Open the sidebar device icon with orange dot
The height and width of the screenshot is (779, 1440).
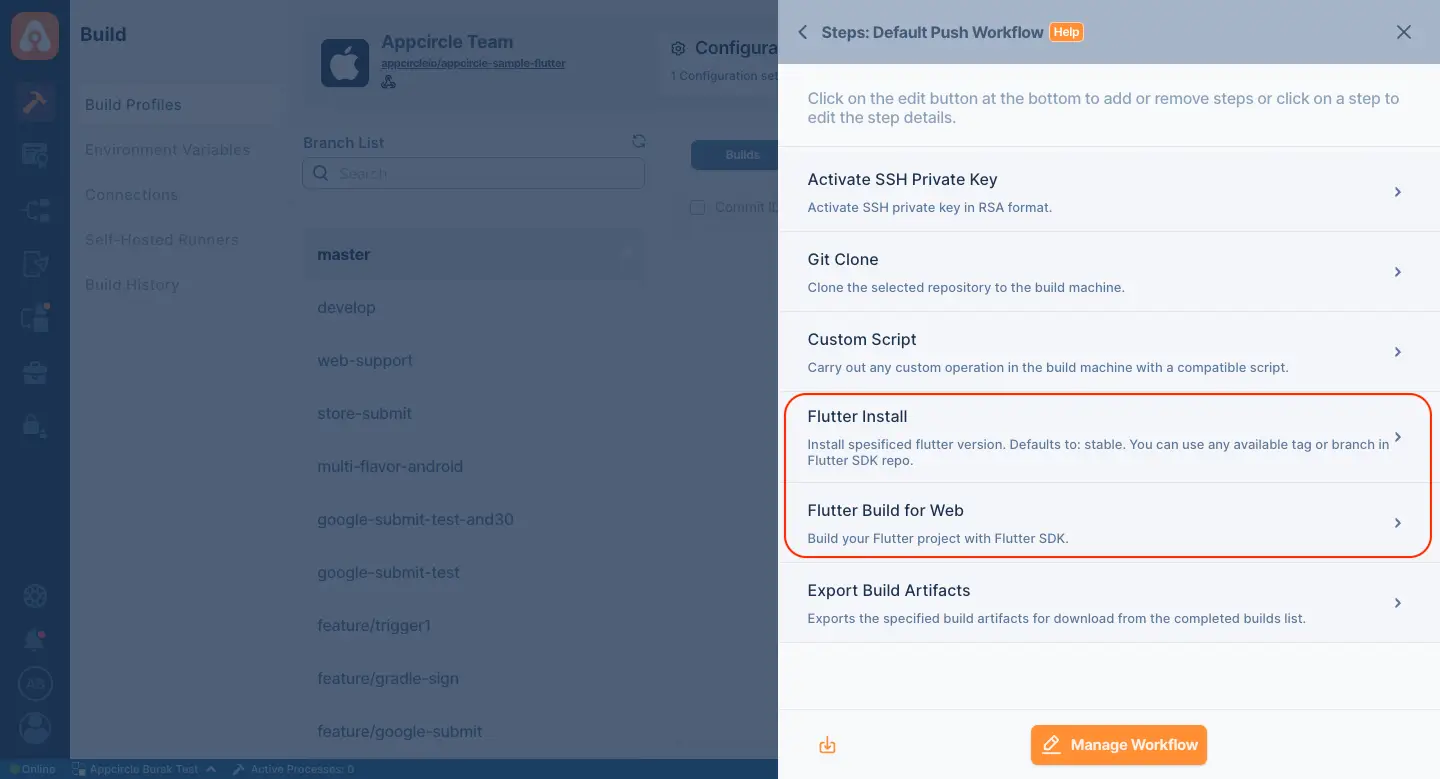tap(35, 318)
